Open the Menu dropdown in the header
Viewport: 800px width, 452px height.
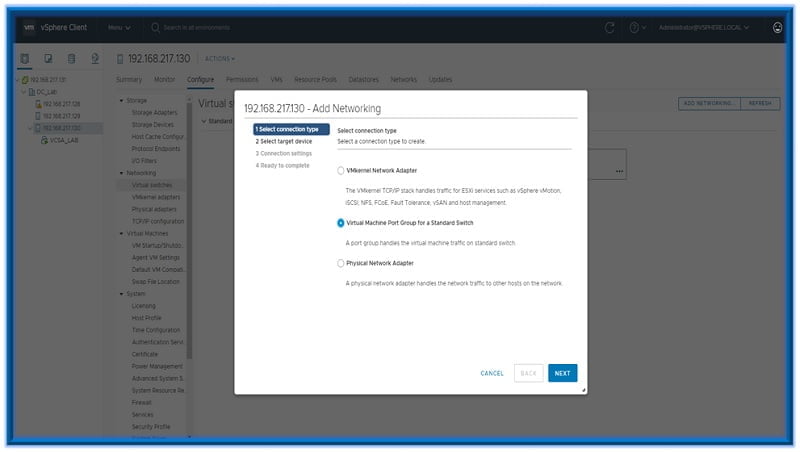click(120, 26)
